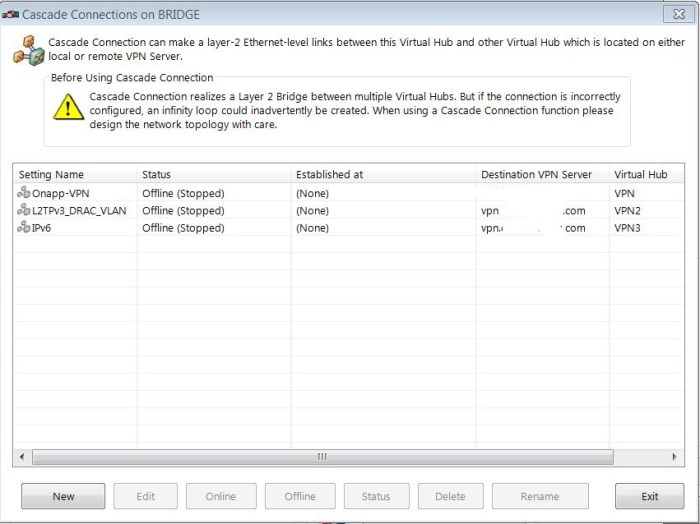Screen dimensions: 700x524
Task: Select the L2TPv3_DRAC_VLAN setting row
Action: (x=79, y=211)
